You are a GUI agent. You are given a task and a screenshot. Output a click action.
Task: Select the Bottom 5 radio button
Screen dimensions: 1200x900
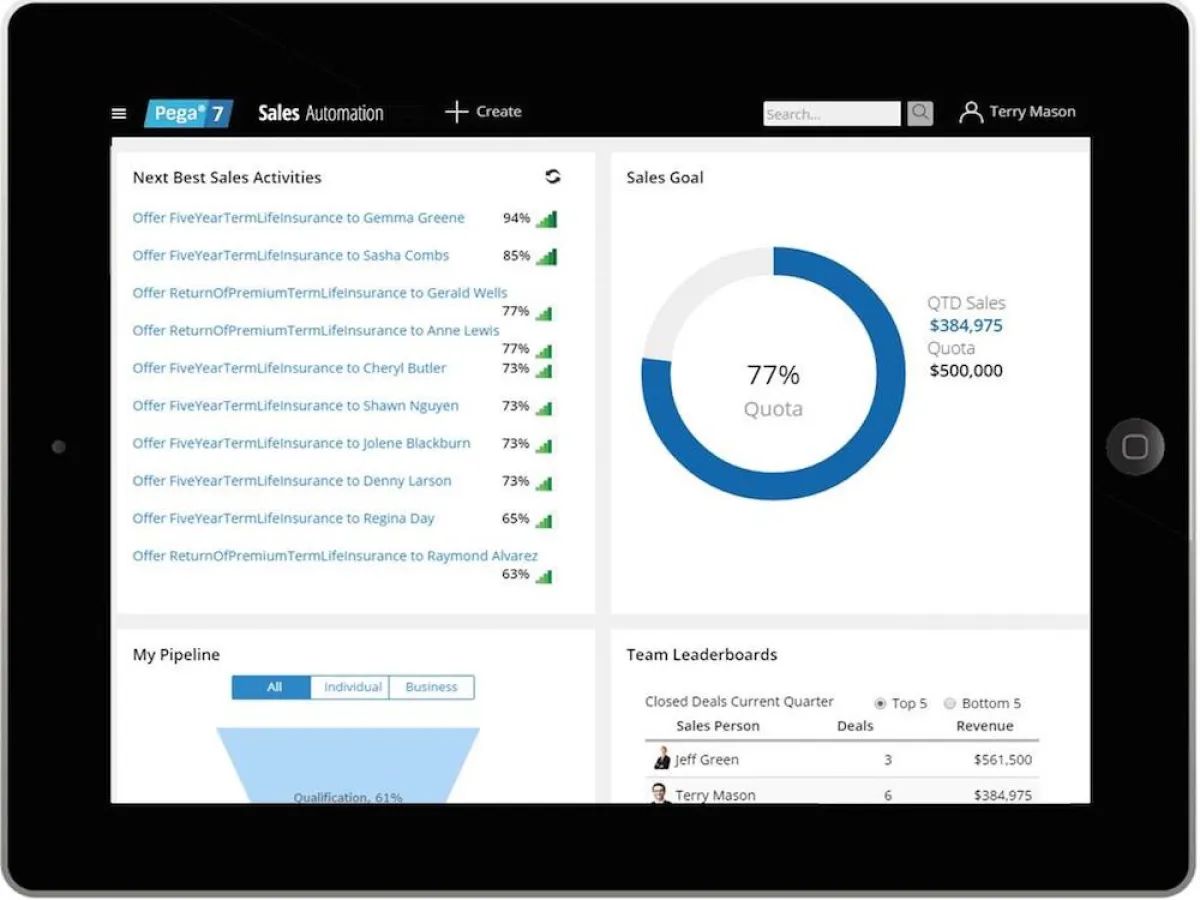[x=949, y=703]
